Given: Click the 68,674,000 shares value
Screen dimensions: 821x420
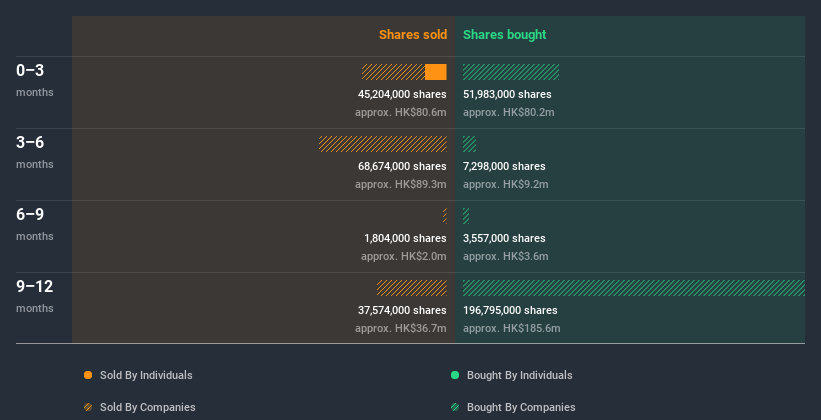Looking at the screenshot, I should pyautogui.click(x=402, y=167).
